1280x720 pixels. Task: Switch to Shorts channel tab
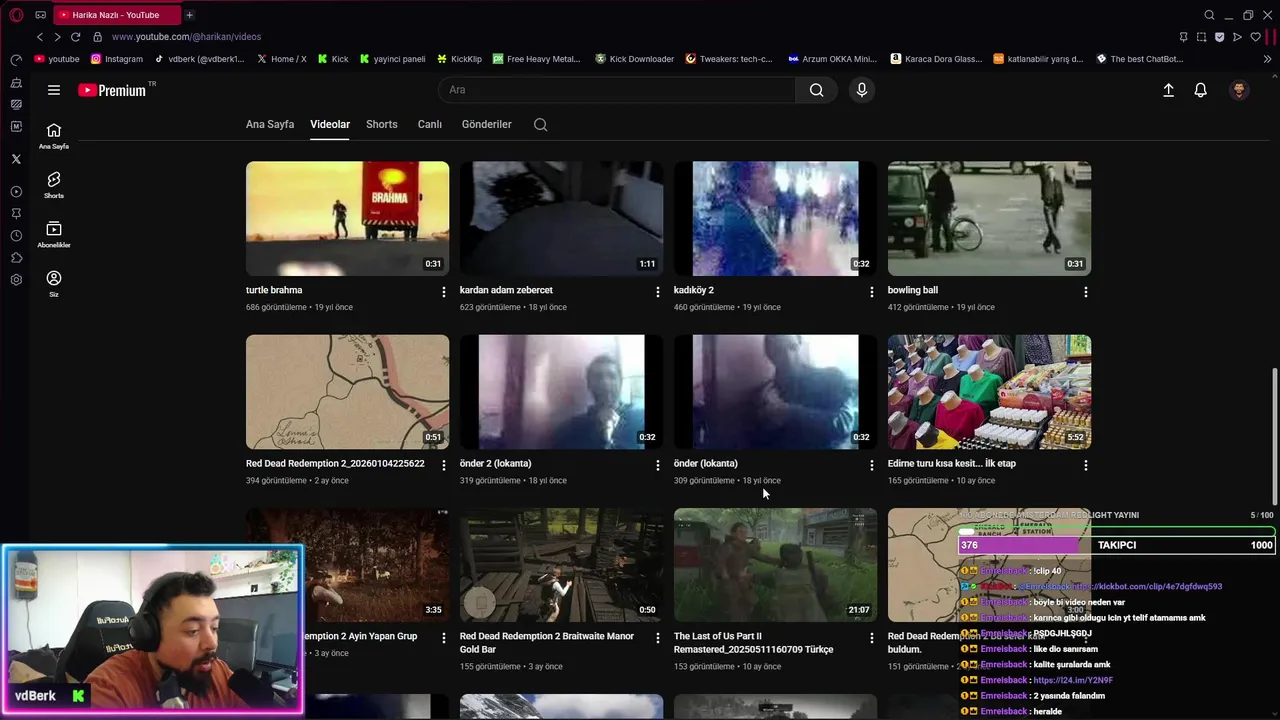point(382,125)
